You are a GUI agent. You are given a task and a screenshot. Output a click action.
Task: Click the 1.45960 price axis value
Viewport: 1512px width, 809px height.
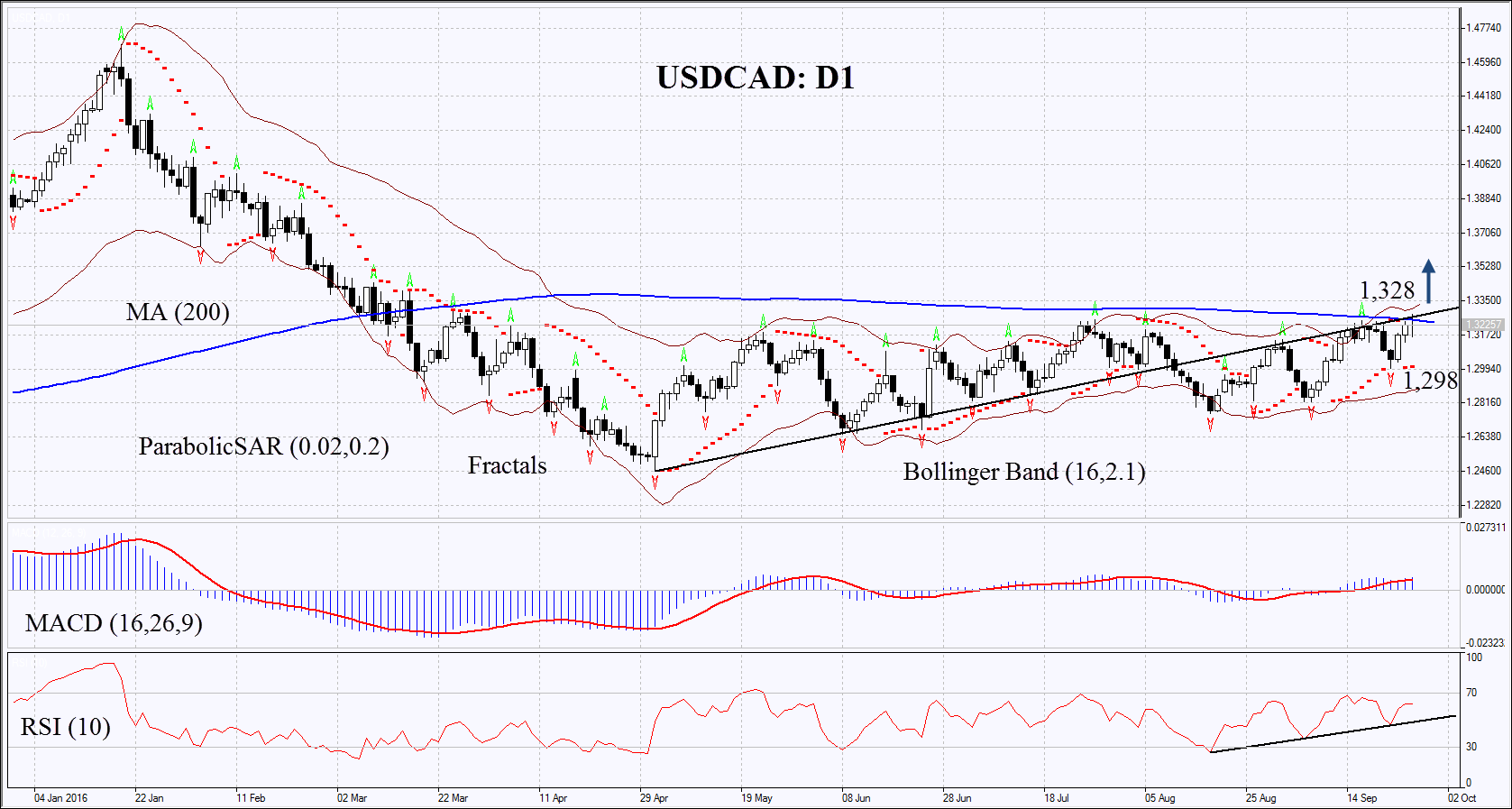point(1484,62)
